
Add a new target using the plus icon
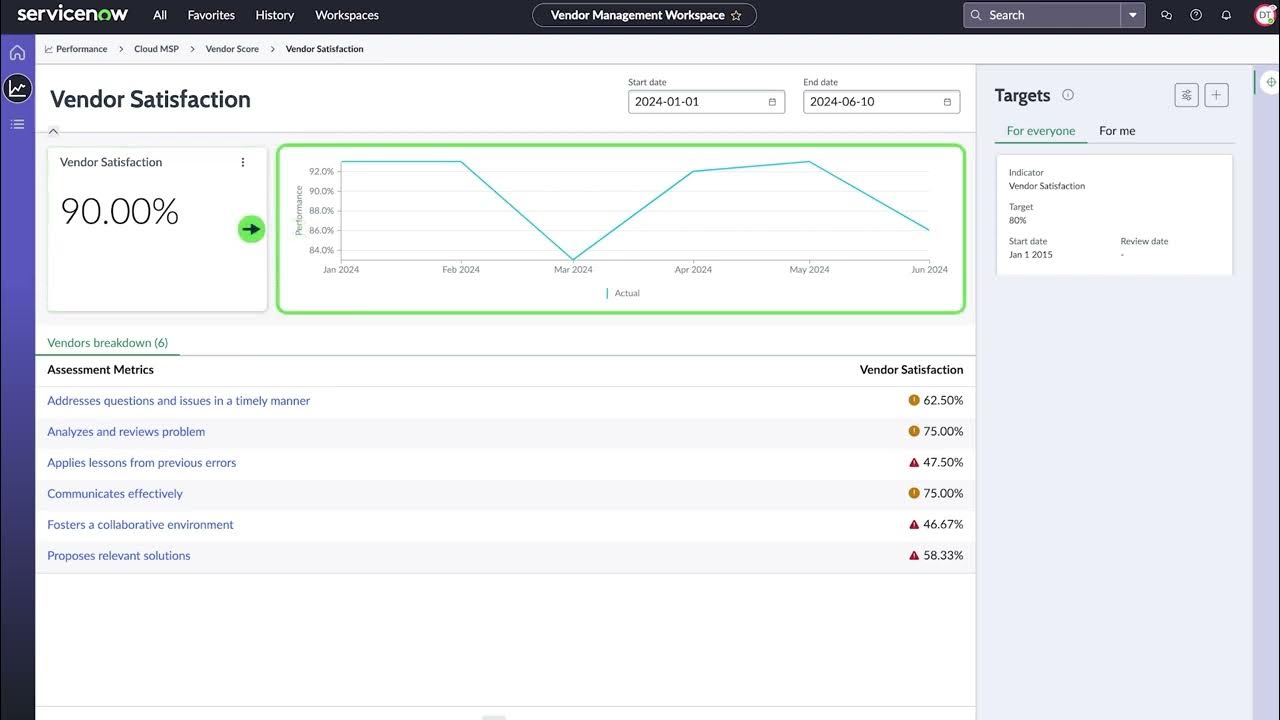click(x=1216, y=94)
